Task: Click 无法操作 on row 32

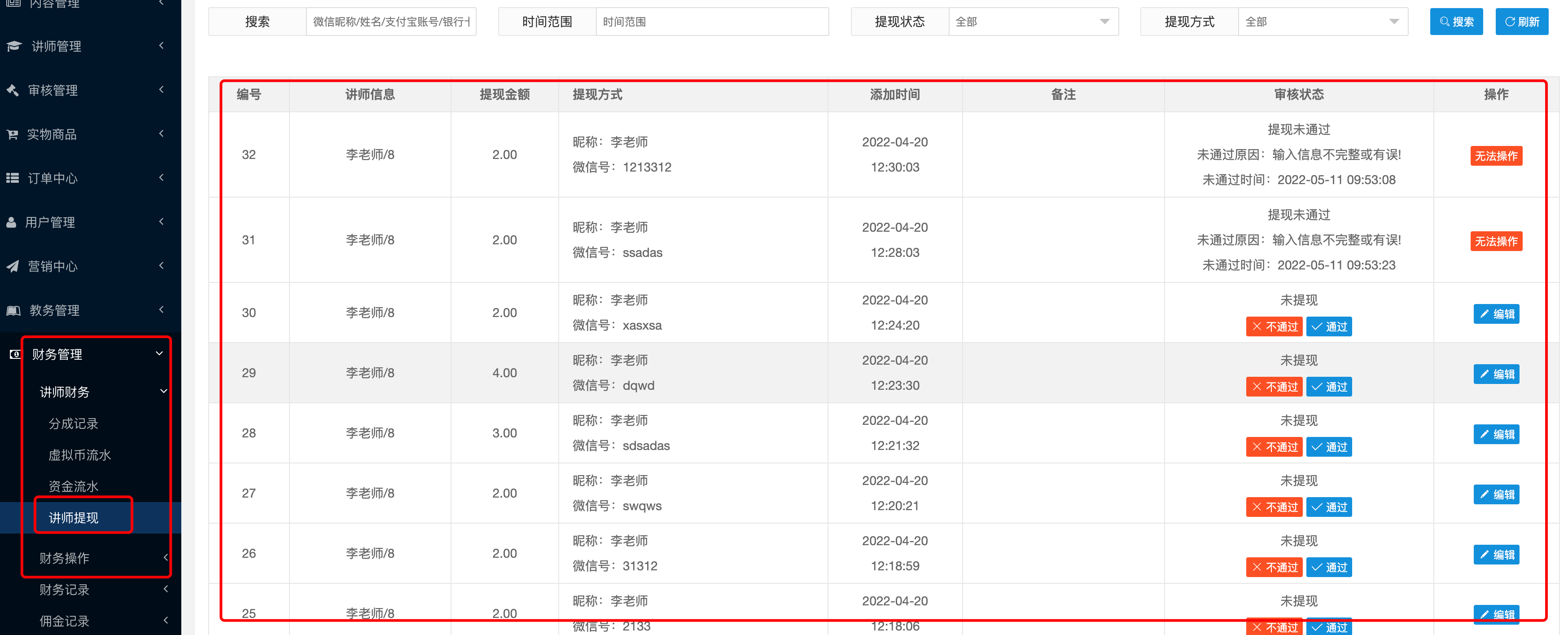Action: 1496,156
